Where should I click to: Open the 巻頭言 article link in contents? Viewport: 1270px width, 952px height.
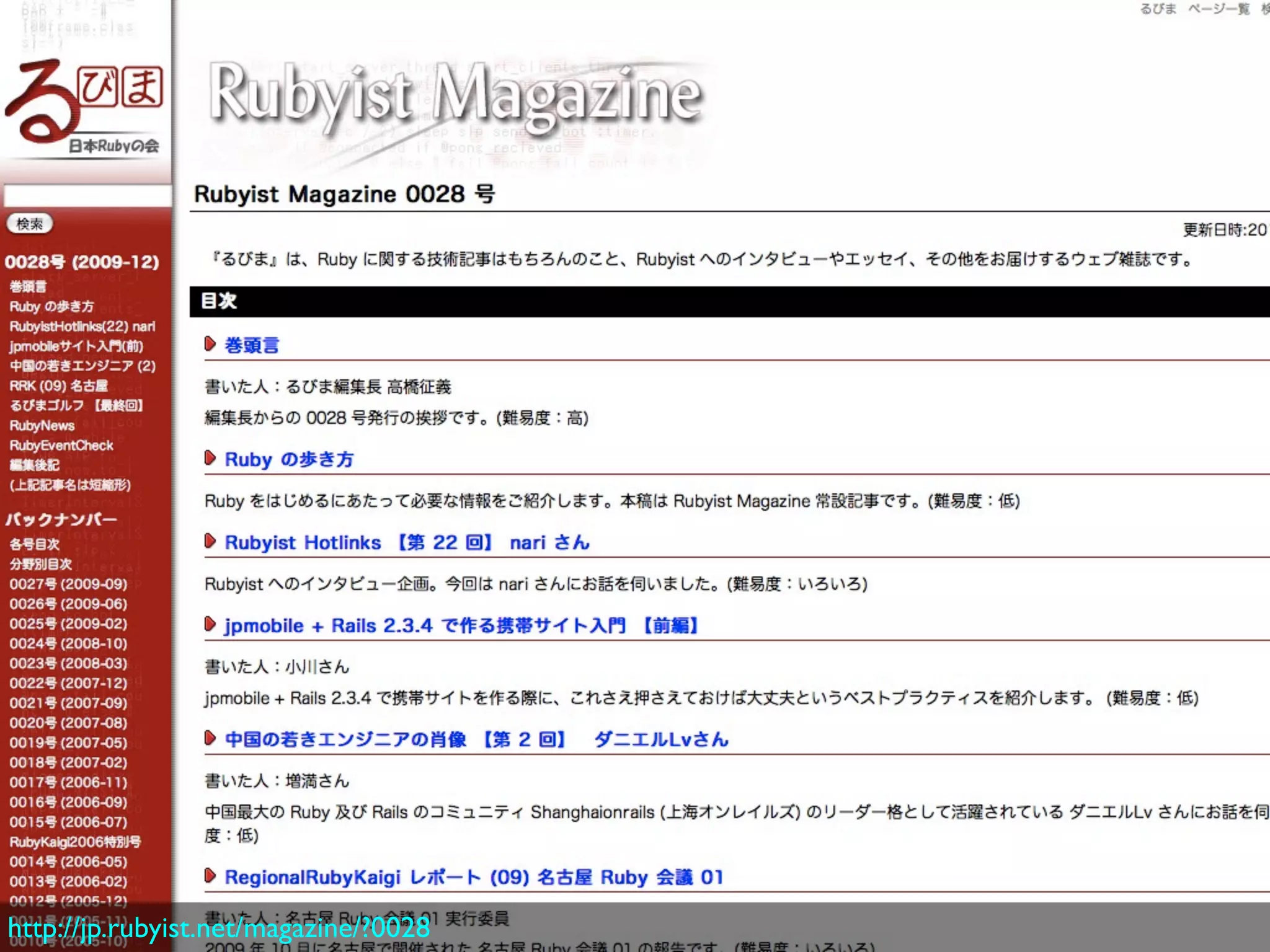(x=252, y=345)
